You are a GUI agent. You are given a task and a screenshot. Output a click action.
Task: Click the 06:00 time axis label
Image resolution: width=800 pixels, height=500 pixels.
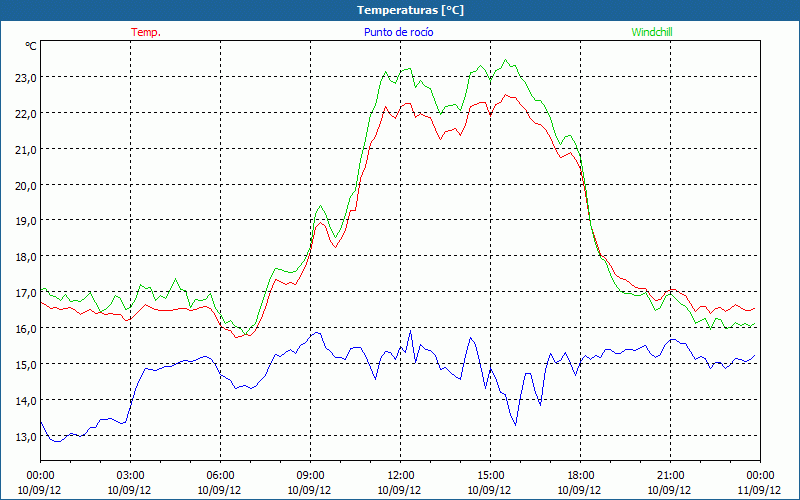(x=220, y=476)
